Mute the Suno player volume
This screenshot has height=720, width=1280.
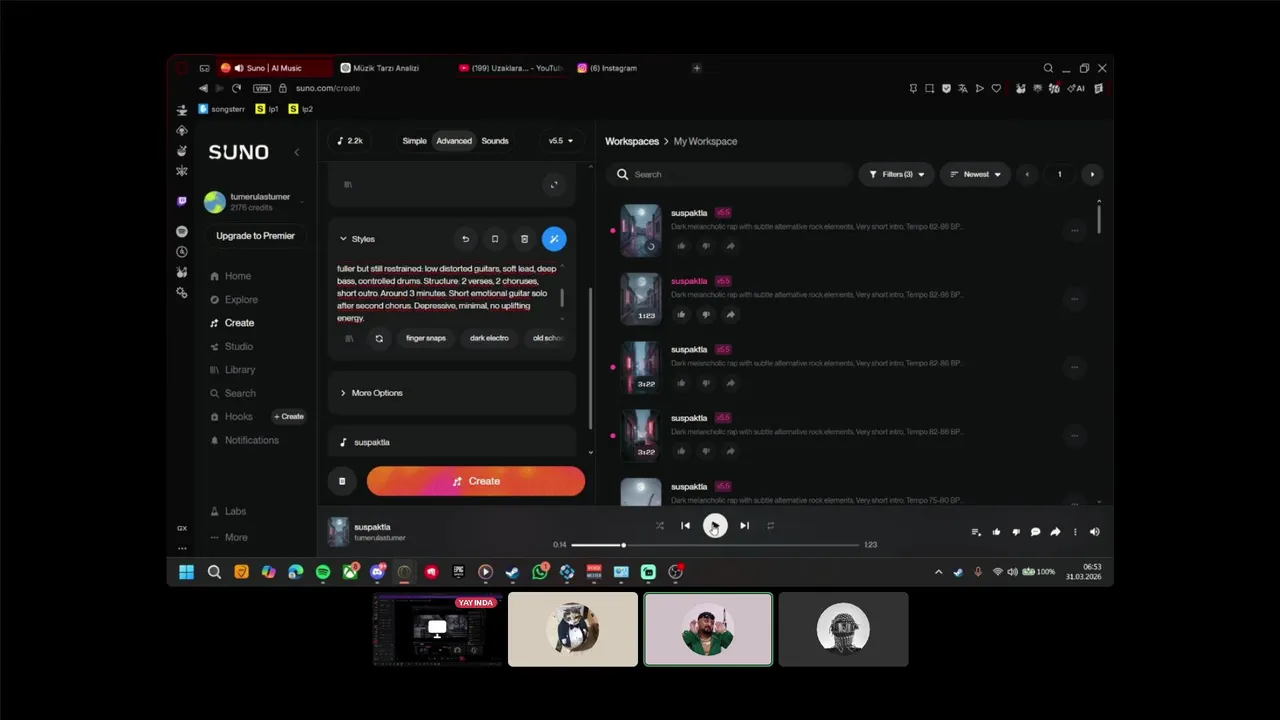pos(1094,532)
